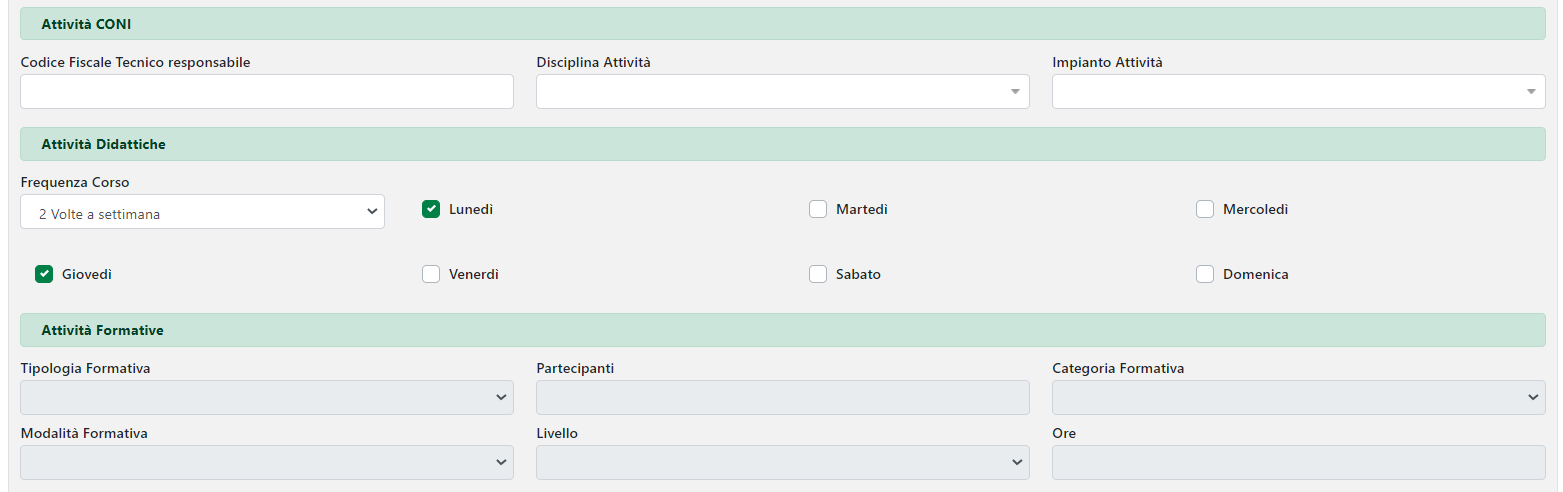1563x492 pixels.
Task: Click the Codice Fiscale Tecnico responsabile field
Action: point(266,92)
